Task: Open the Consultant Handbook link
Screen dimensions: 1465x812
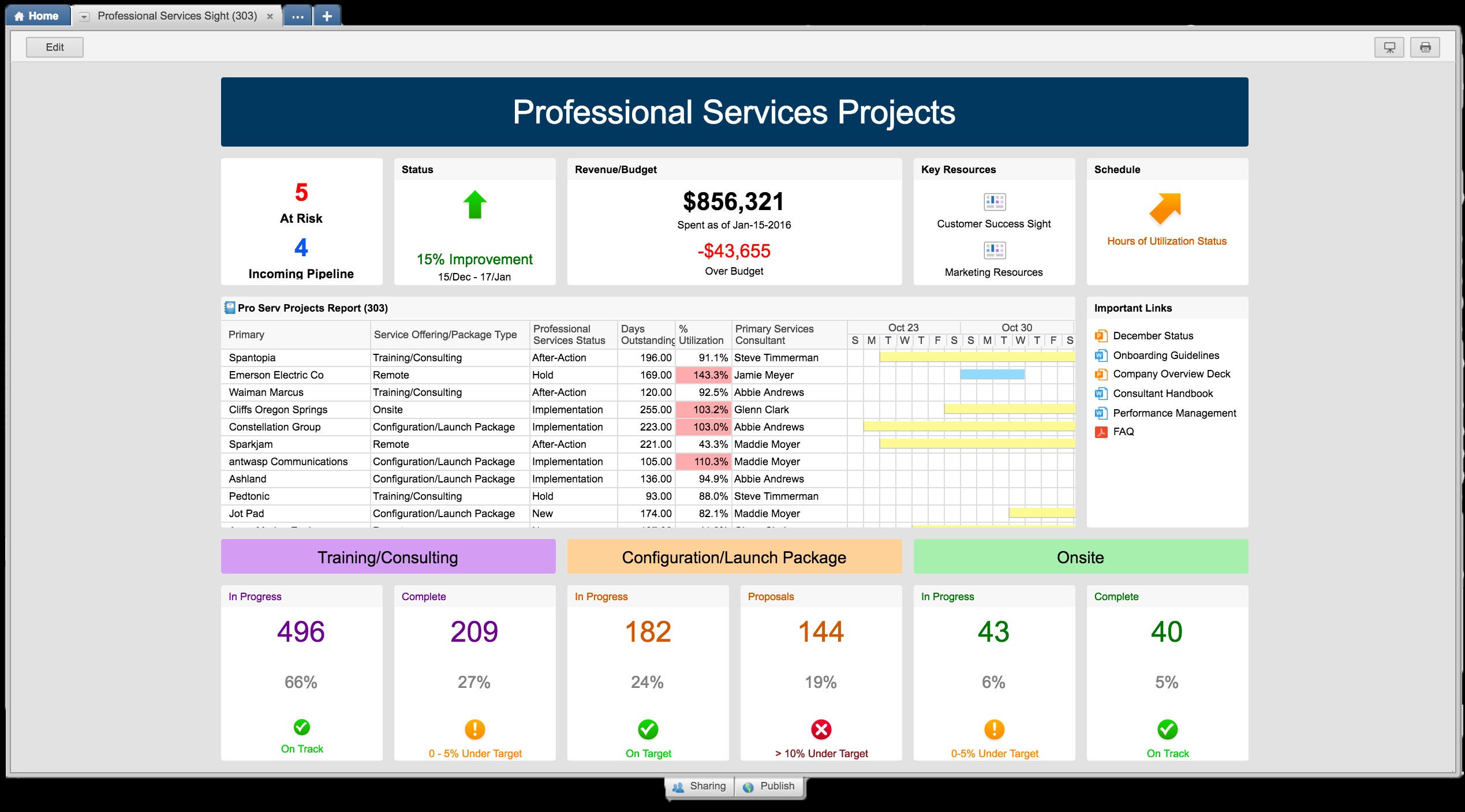Action: tap(1163, 394)
